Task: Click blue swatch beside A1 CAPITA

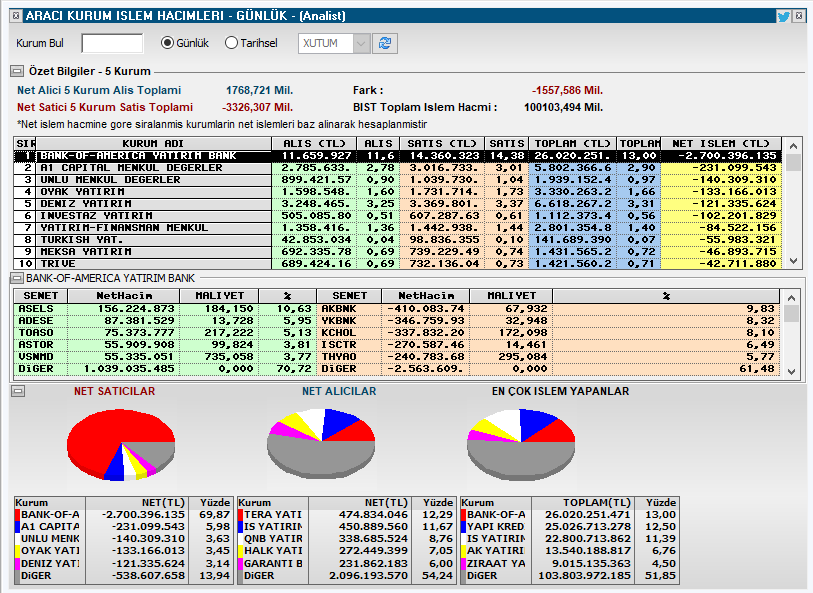Action: [x=17, y=527]
